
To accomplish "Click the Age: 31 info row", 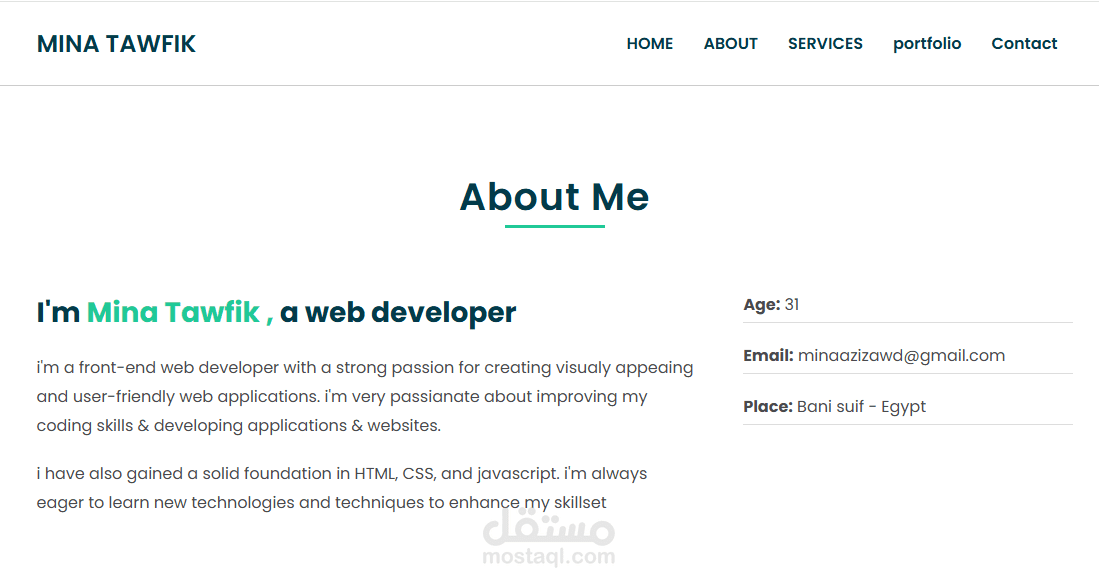I will point(908,305).
